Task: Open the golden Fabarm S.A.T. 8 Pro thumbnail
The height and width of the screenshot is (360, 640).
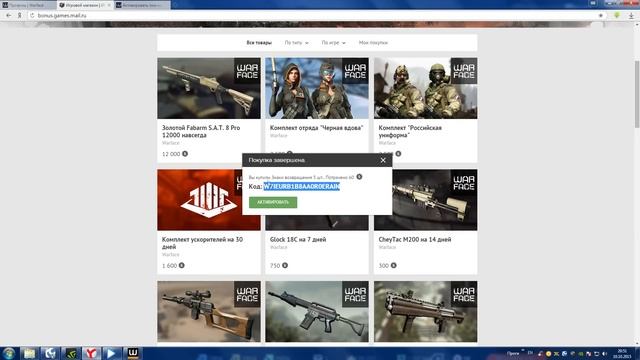Action: pyautogui.click(x=209, y=88)
